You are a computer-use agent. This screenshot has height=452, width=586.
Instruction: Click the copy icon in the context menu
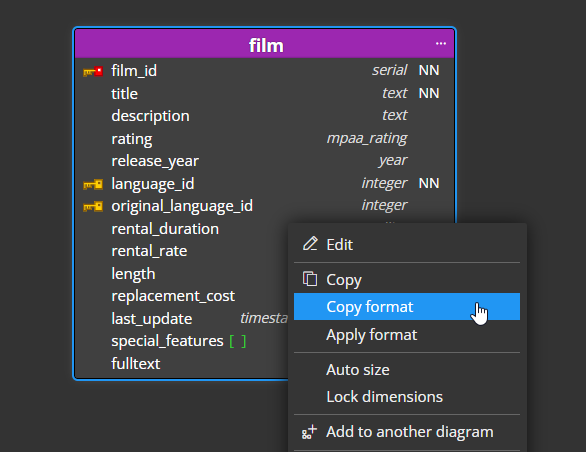pos(310,279)
